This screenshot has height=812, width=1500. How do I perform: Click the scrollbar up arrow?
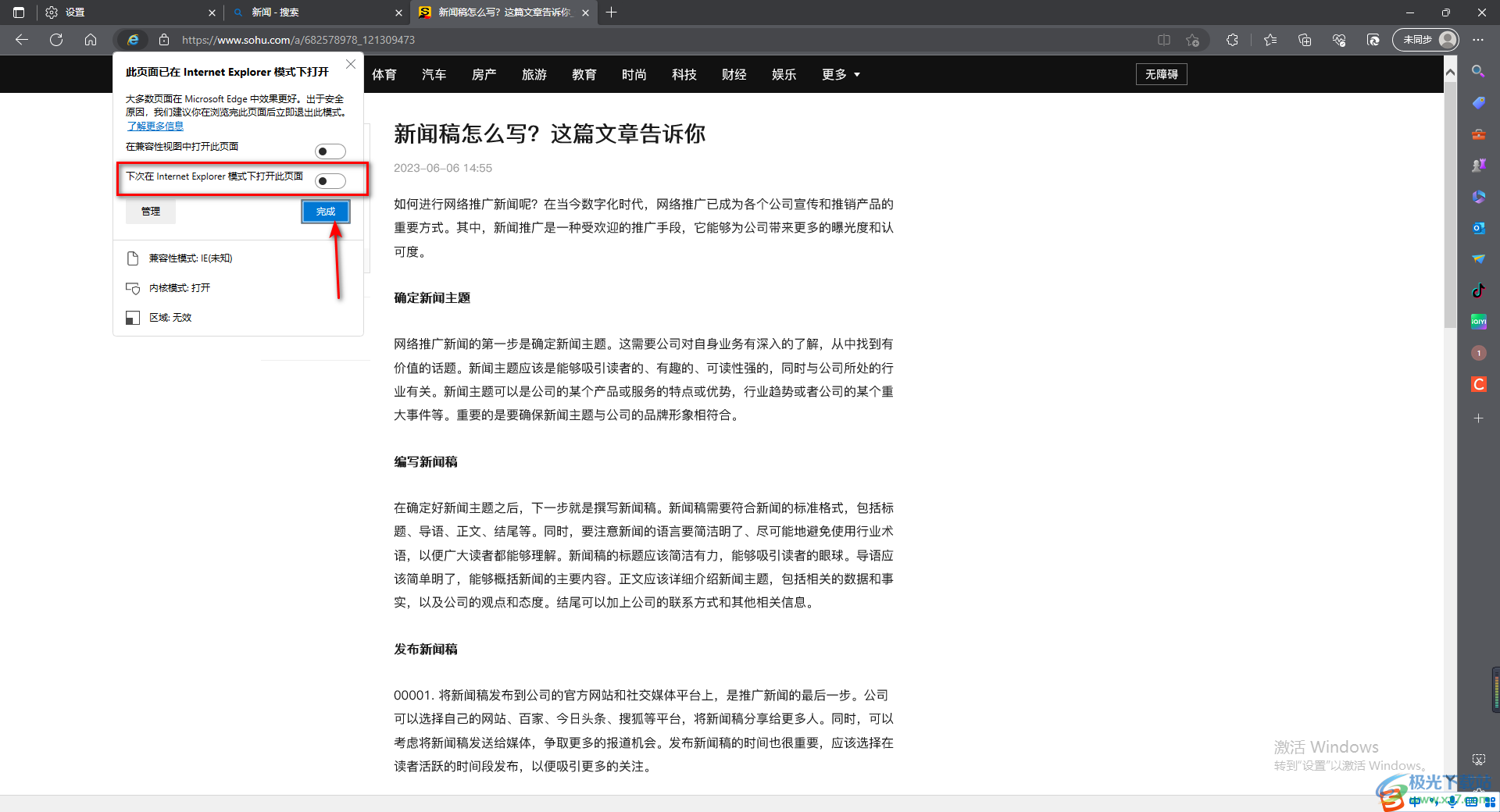click(x=1450, y=72)
